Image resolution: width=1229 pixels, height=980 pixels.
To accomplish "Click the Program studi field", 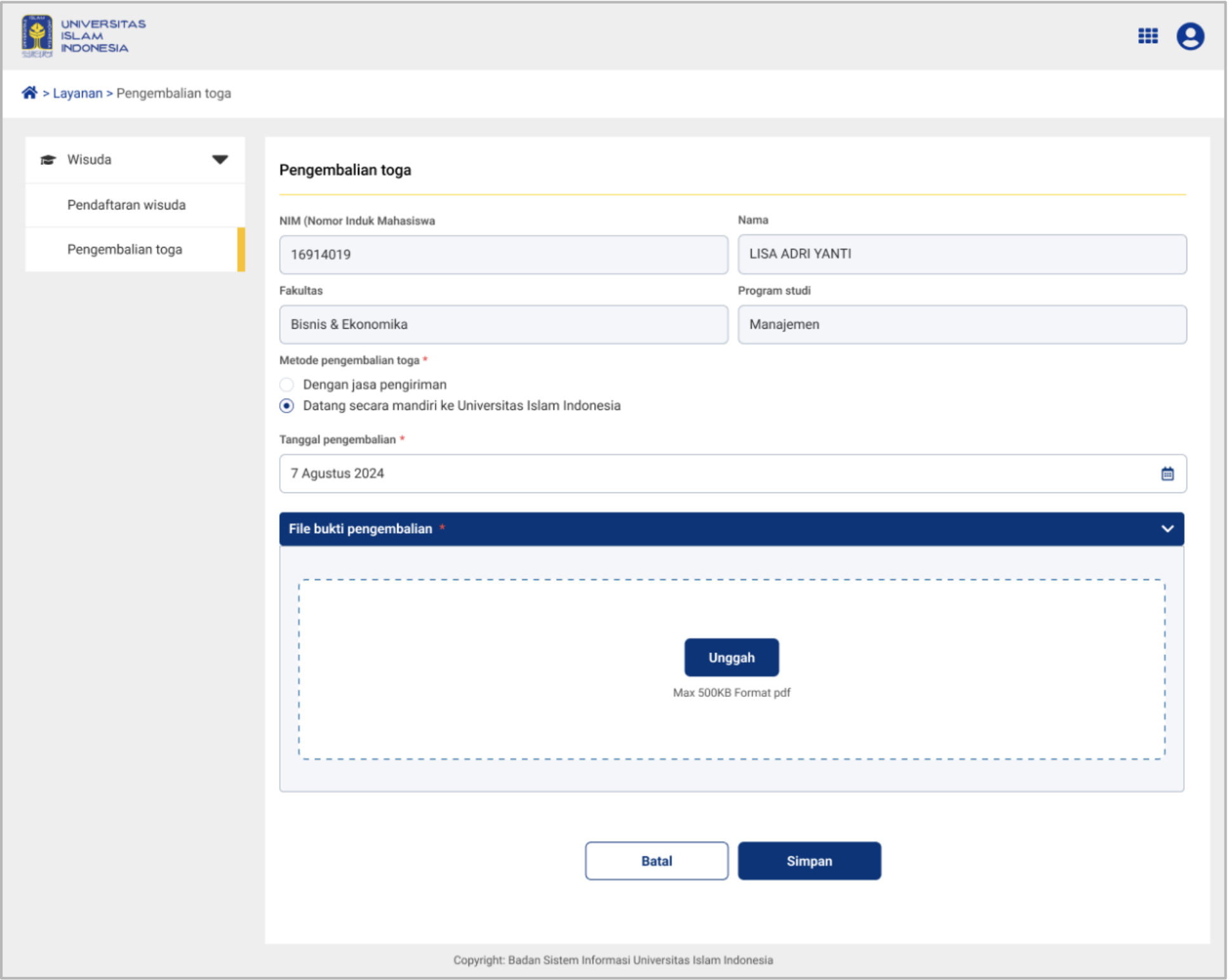I will tap(961, 324).
